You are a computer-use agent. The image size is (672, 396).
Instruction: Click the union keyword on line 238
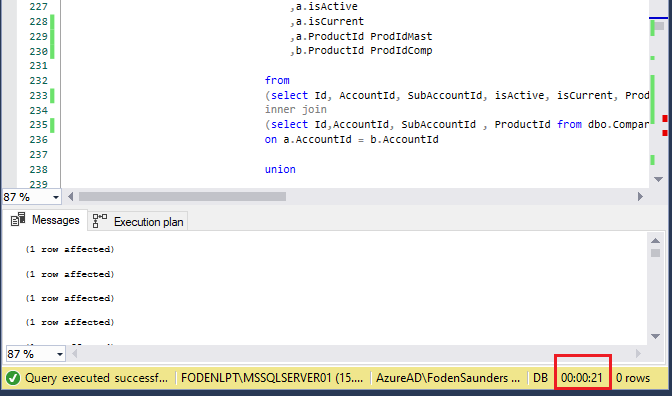pyautogui.click(x=280, y=169)
